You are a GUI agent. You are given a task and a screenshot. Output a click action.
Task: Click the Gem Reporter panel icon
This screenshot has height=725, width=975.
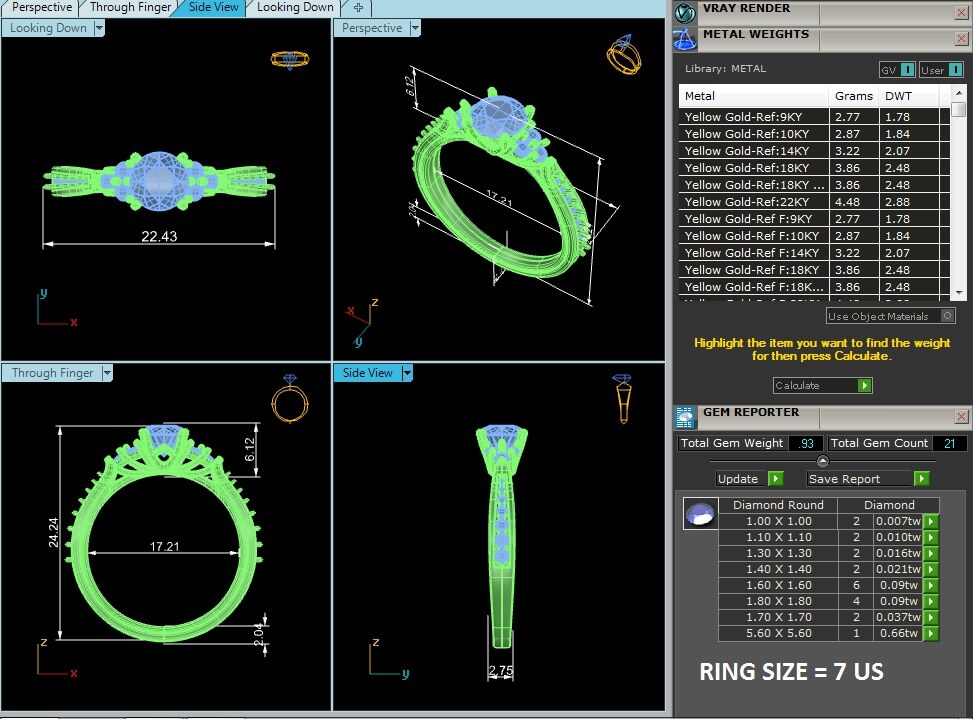click(685, 417)
